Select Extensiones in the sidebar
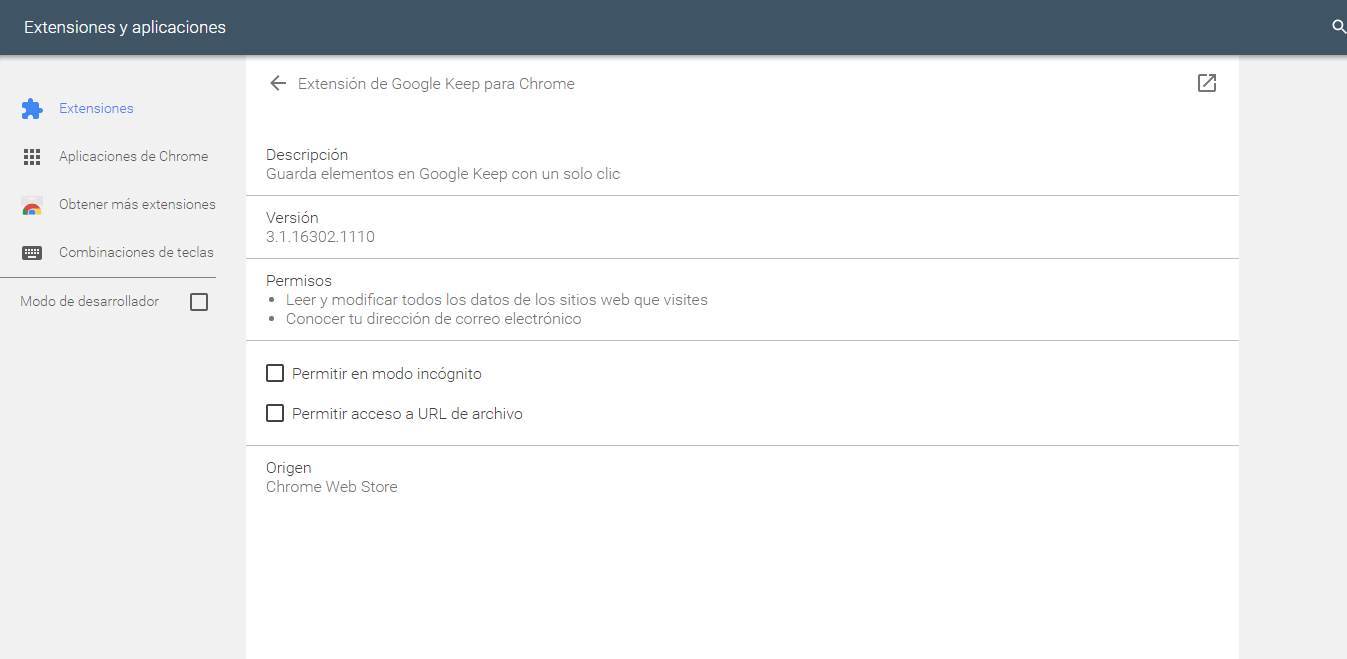 click(96, 108)
